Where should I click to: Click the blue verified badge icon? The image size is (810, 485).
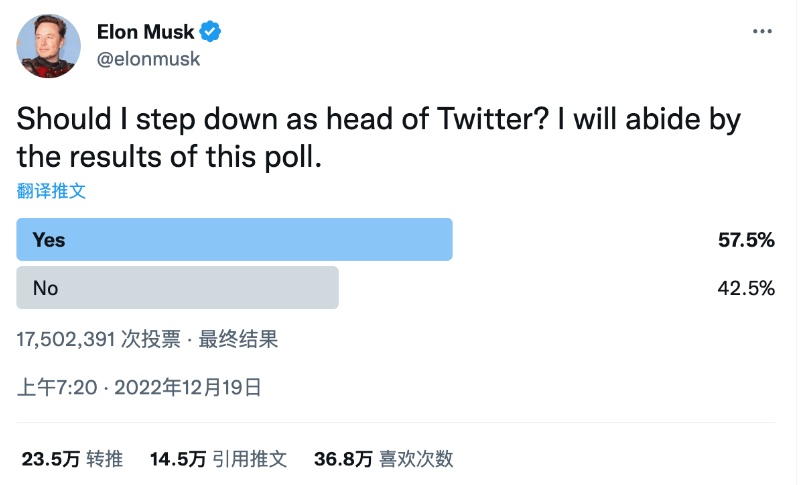tap(210, 32)
